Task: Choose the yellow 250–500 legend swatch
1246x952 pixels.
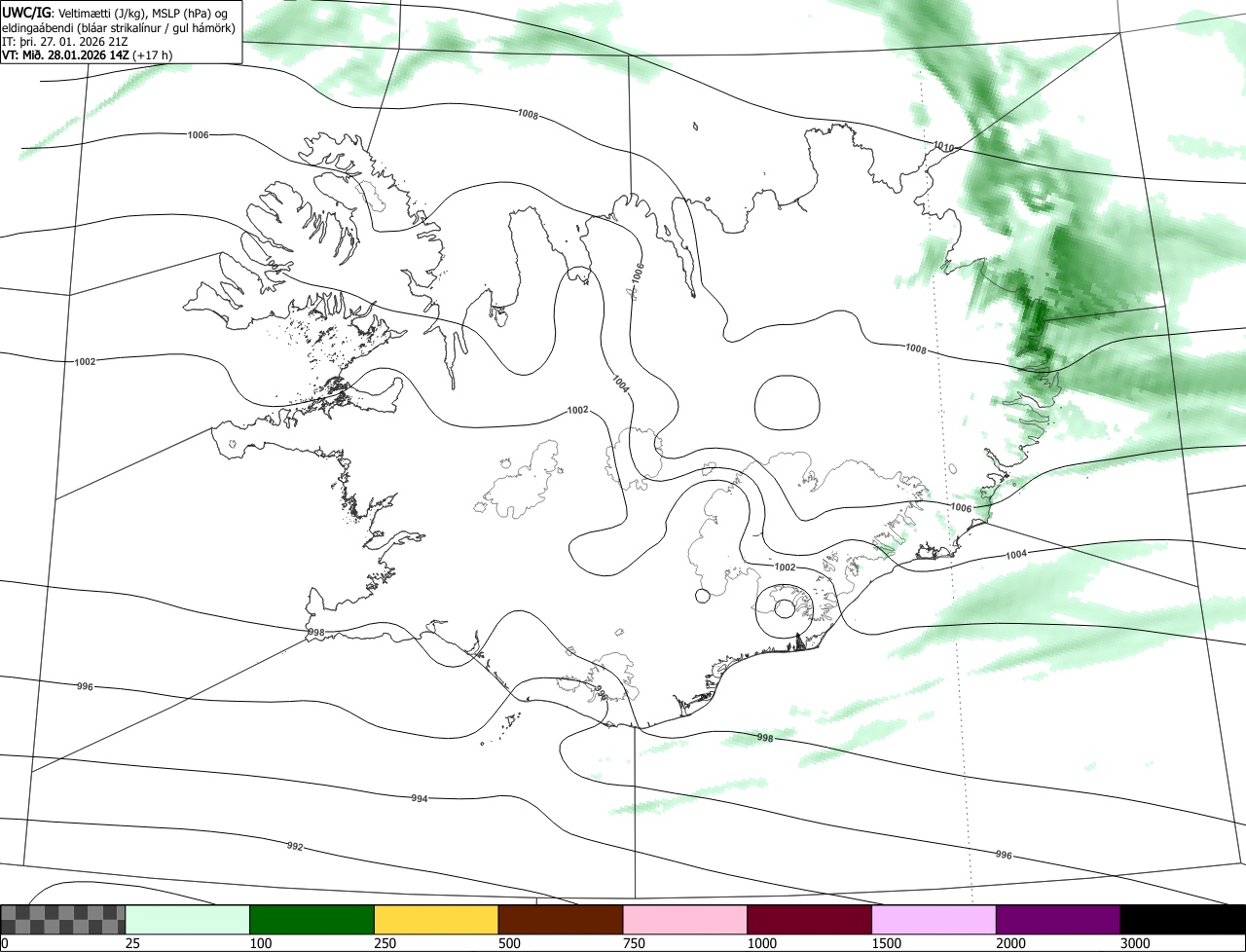Action: pos(436,920)
